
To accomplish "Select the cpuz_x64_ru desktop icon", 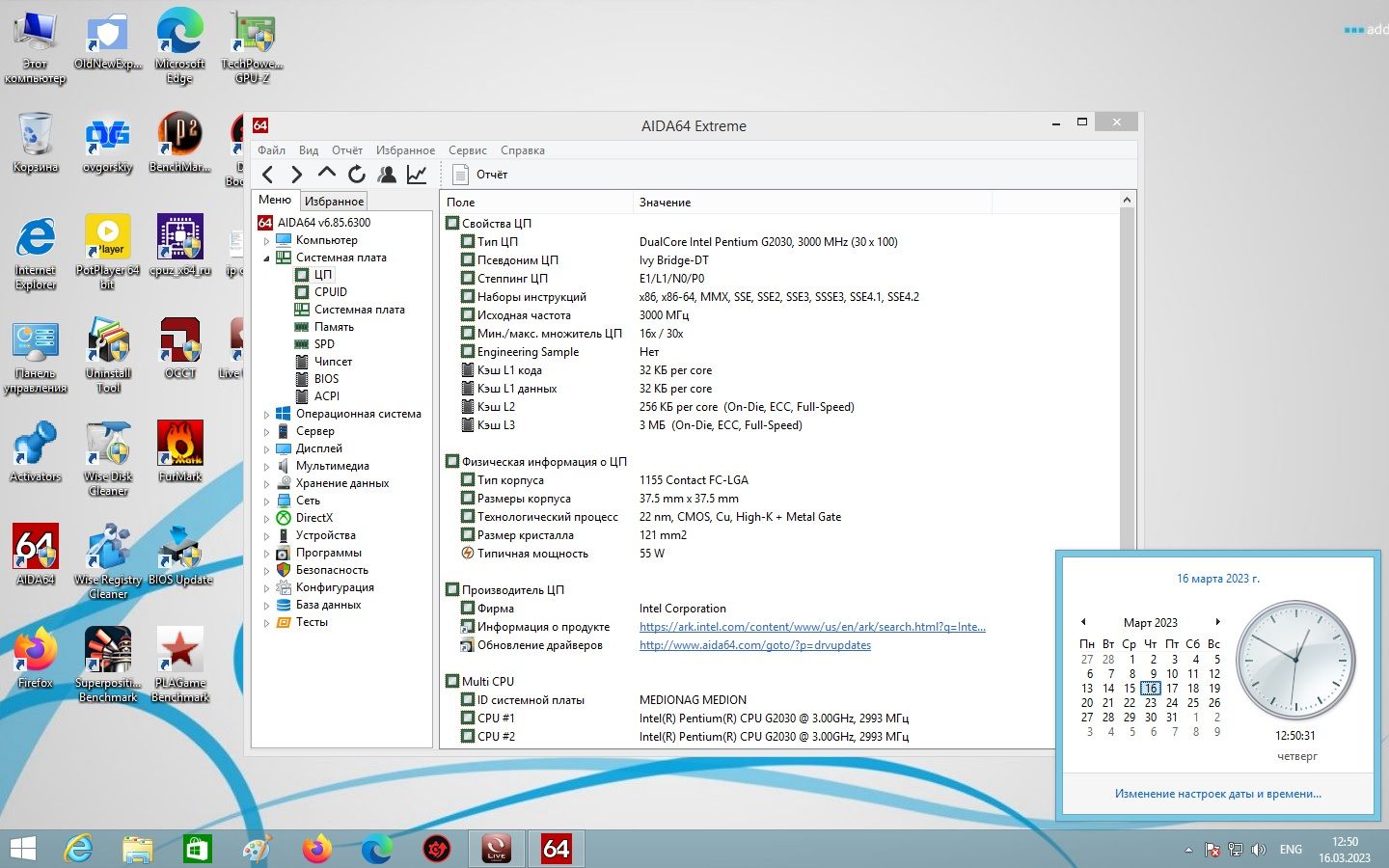I will point(180,245).
